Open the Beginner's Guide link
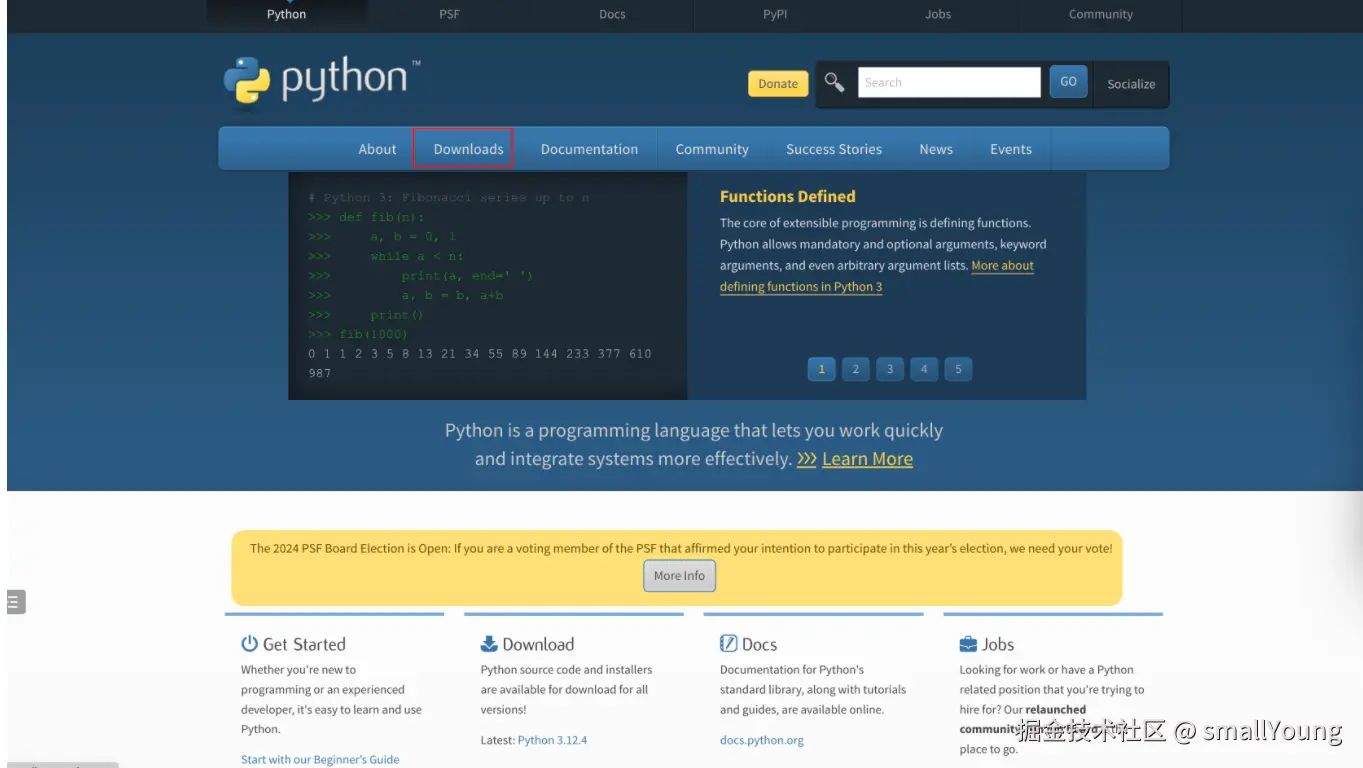 click(320, 760)
